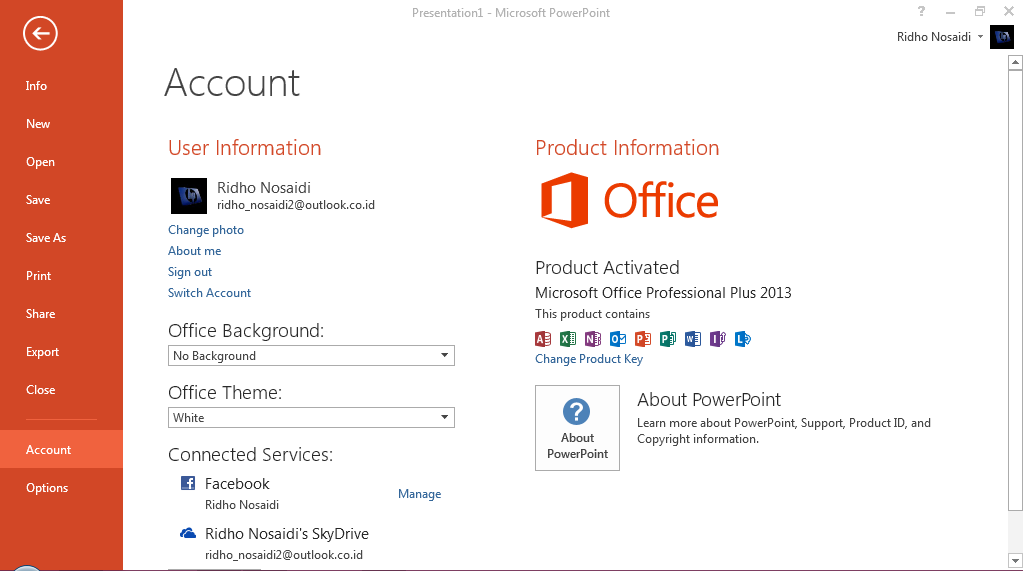Image resolution: width=1023 pixels, height=571 pixels.
Task: Click the Facebook service name
Action: [237, 484]
